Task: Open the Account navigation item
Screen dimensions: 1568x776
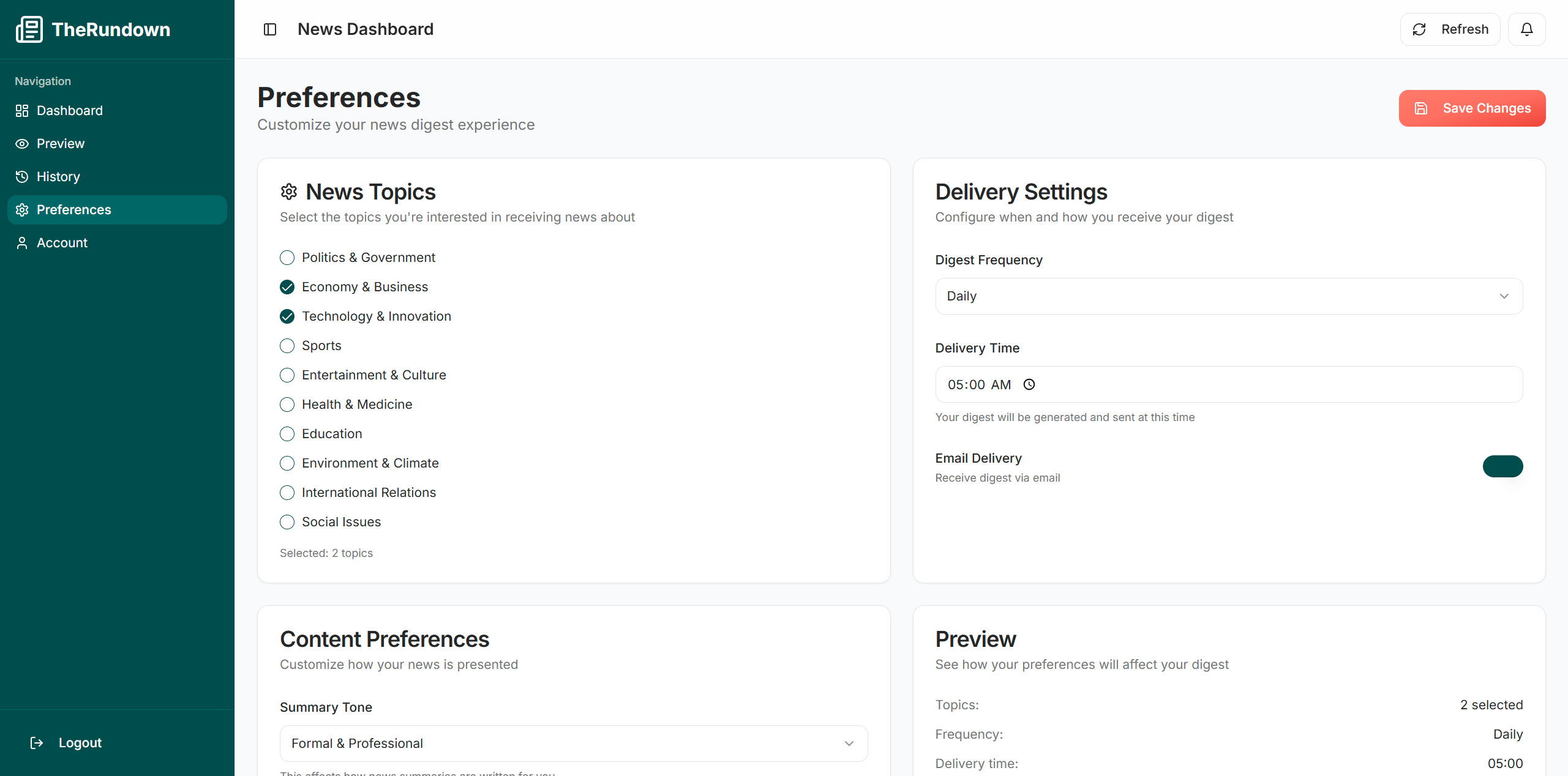Action: tap(62, 242)
